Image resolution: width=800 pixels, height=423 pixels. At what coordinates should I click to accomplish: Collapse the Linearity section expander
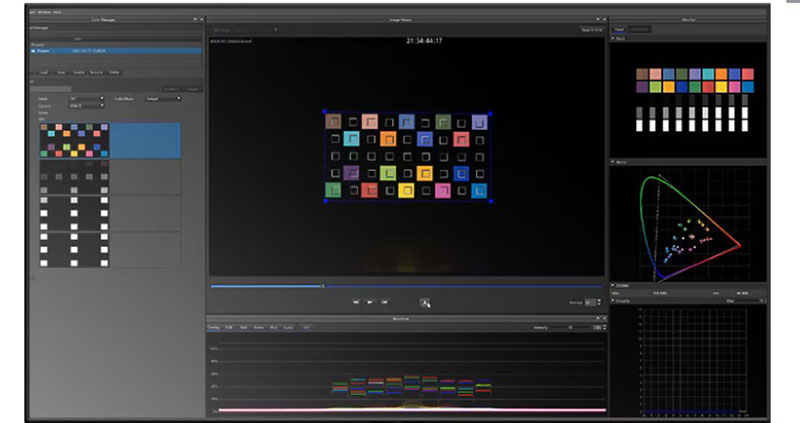[x=613, y=301]
